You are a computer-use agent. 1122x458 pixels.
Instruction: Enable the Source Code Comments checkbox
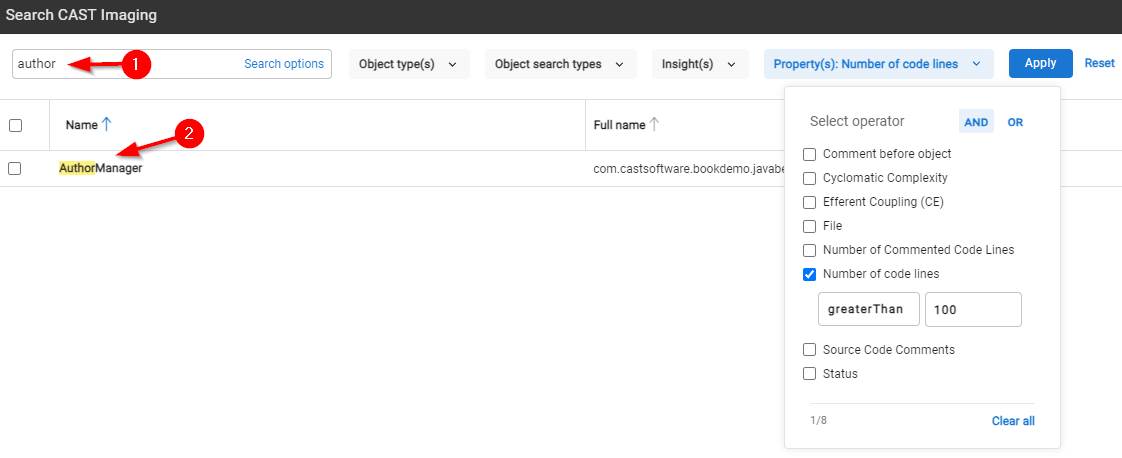click(x=810, y=350)
